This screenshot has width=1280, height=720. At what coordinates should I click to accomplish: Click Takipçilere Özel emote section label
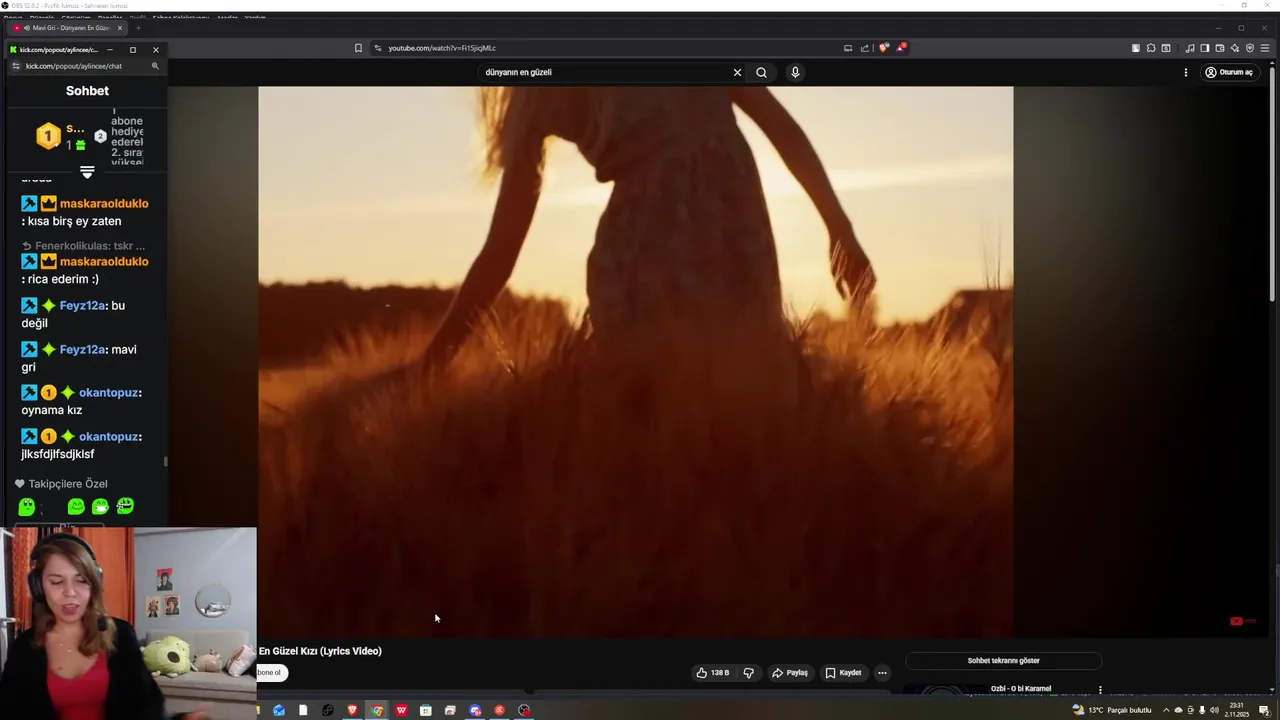(61, 484)
